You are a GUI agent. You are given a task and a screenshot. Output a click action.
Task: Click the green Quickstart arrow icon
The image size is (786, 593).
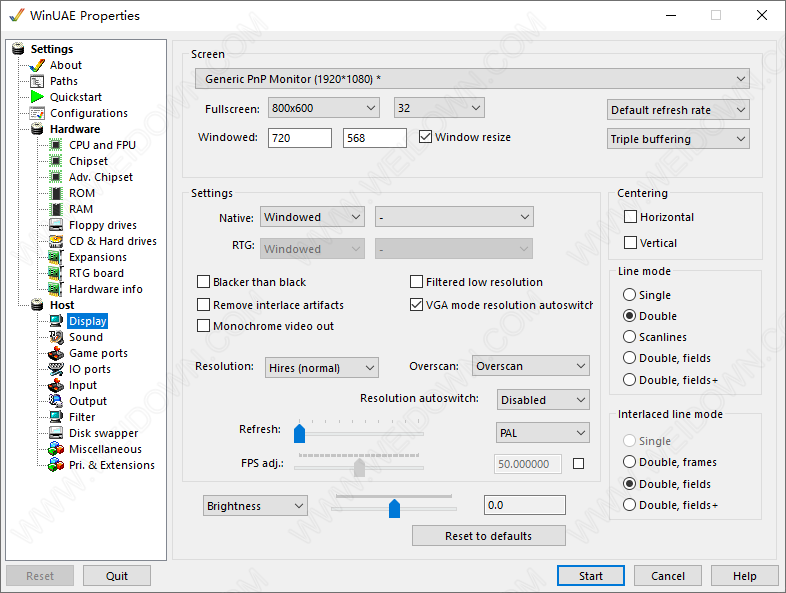[x=37, y=97]
